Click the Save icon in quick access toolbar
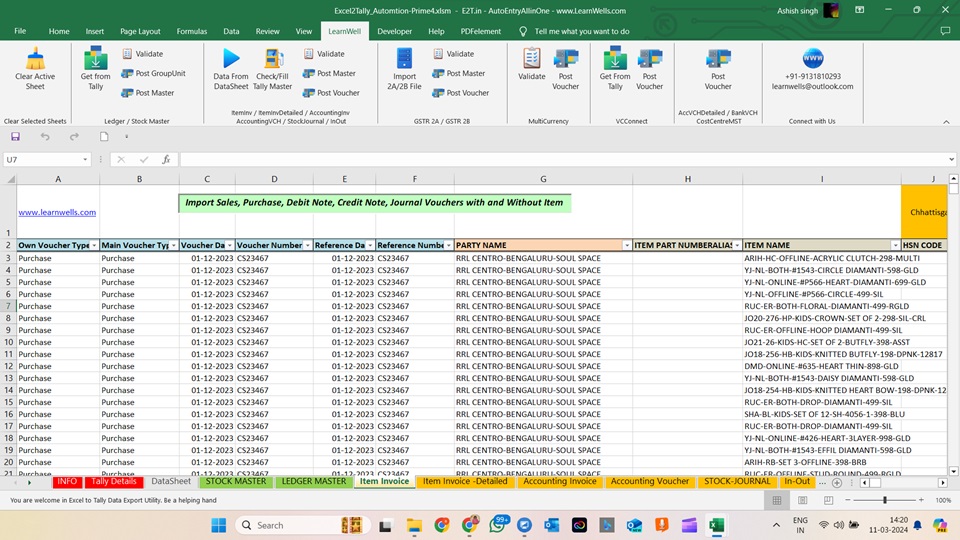 (x=15, y=136)
